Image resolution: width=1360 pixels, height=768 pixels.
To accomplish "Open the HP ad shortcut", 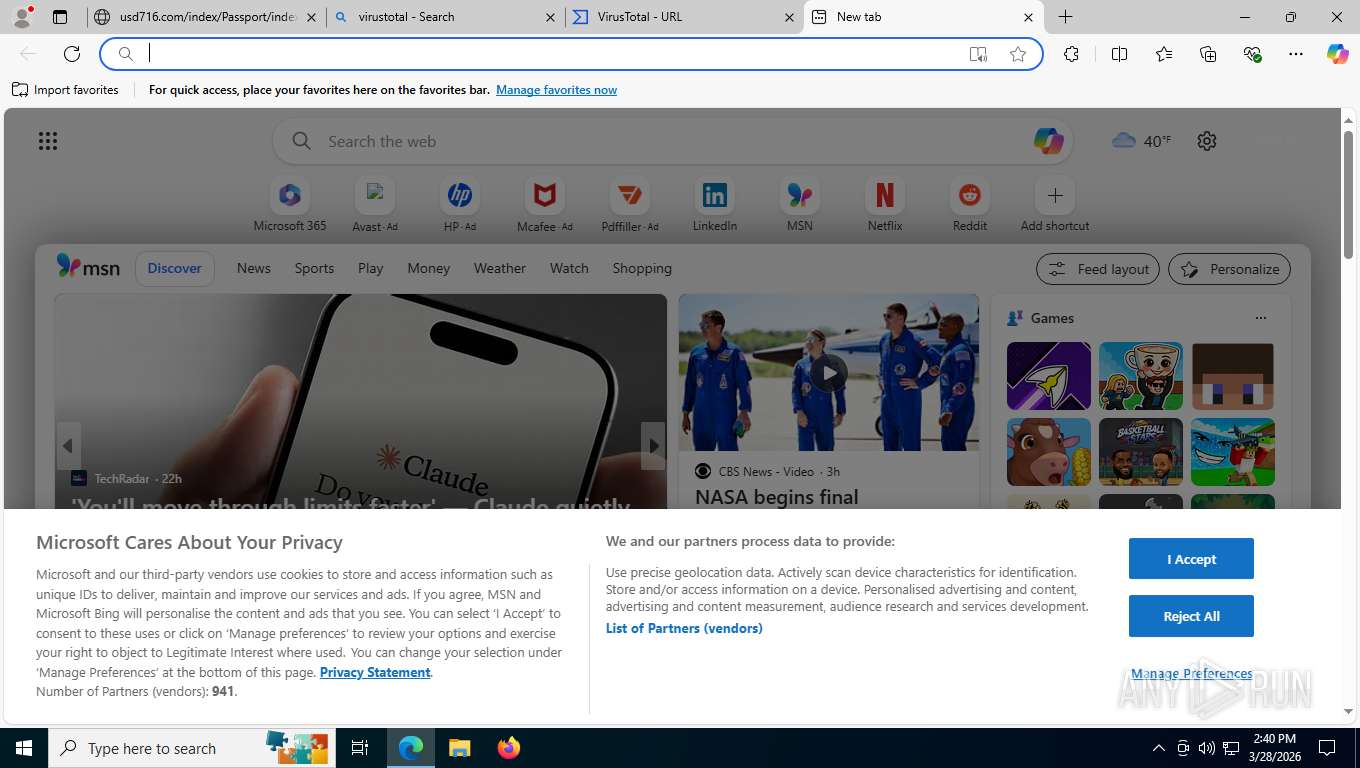I will (460, 205).
